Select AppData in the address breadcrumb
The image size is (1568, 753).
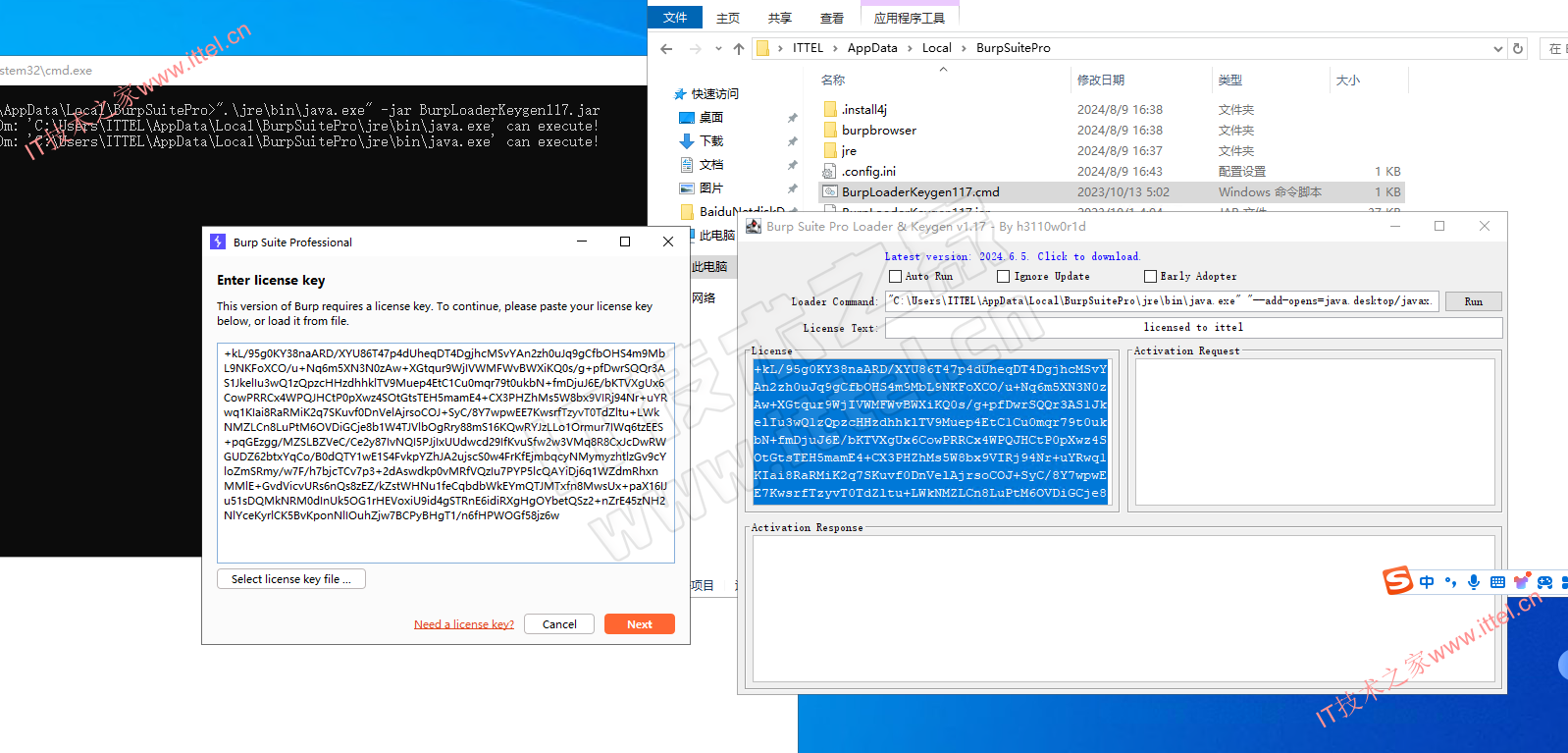(x=872, y=48)
